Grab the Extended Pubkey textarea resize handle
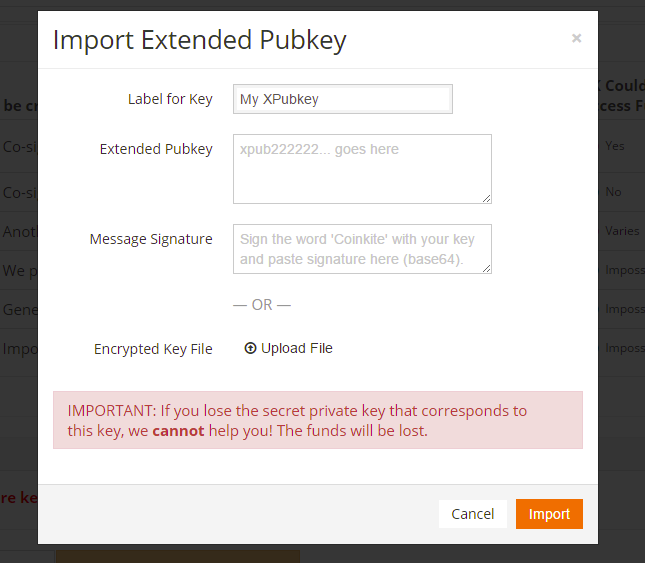This screenshot has width=645, height=563. pyautogui.click(x=486, y=199)
